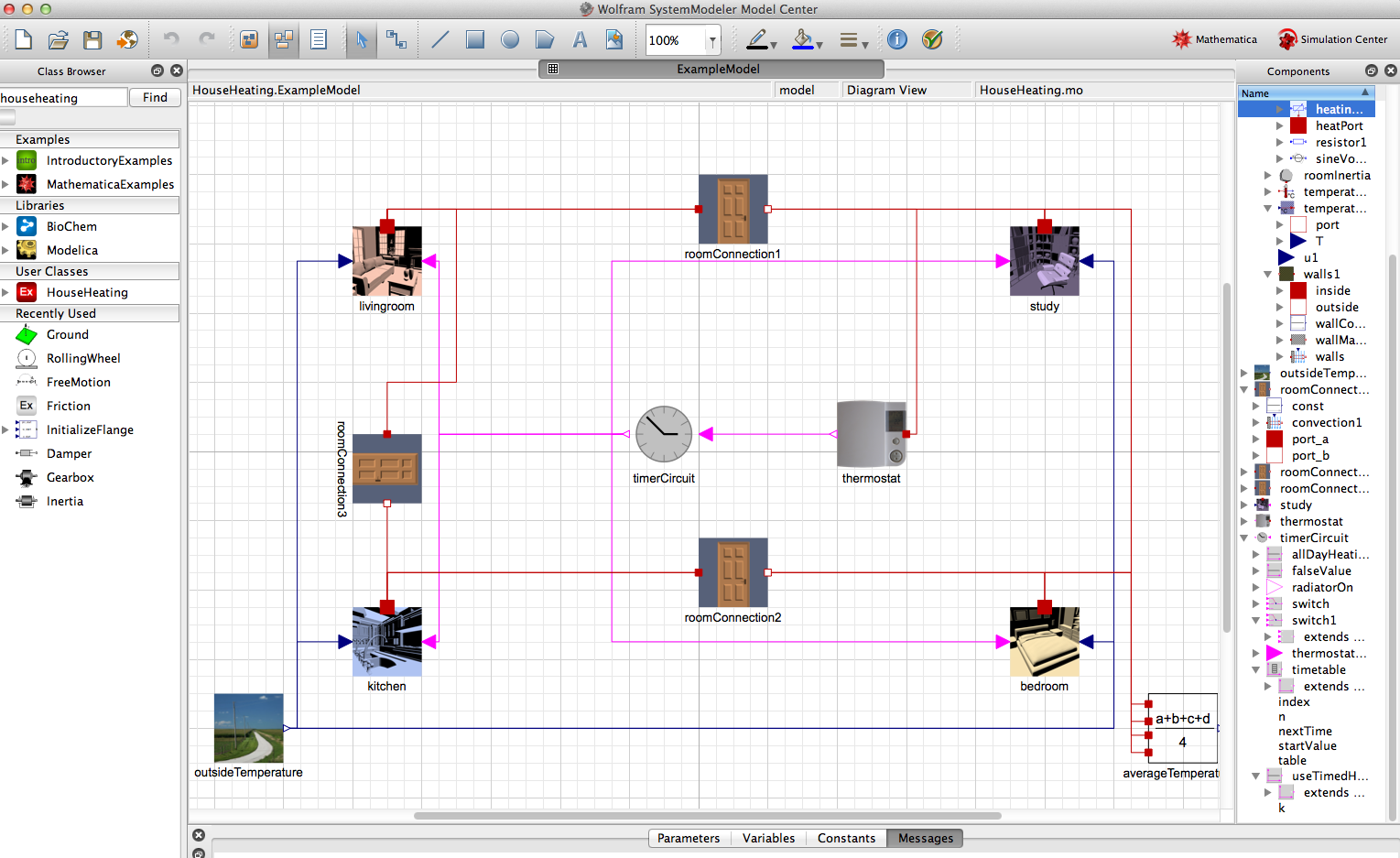Select the kitchen component in diagram

click(x=387, y=641)
